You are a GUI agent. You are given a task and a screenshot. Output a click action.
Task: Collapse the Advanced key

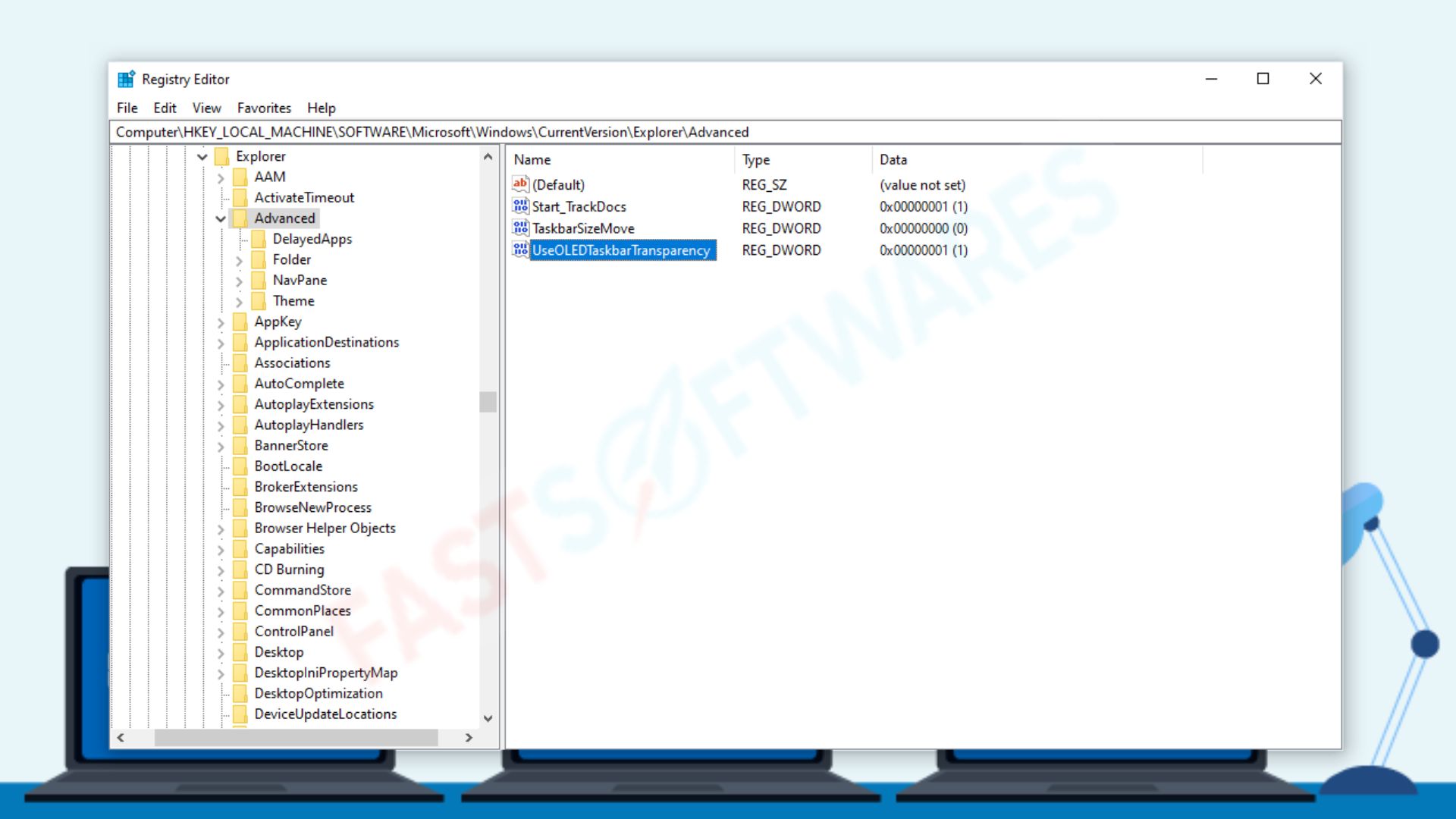[x=221, y=219]
